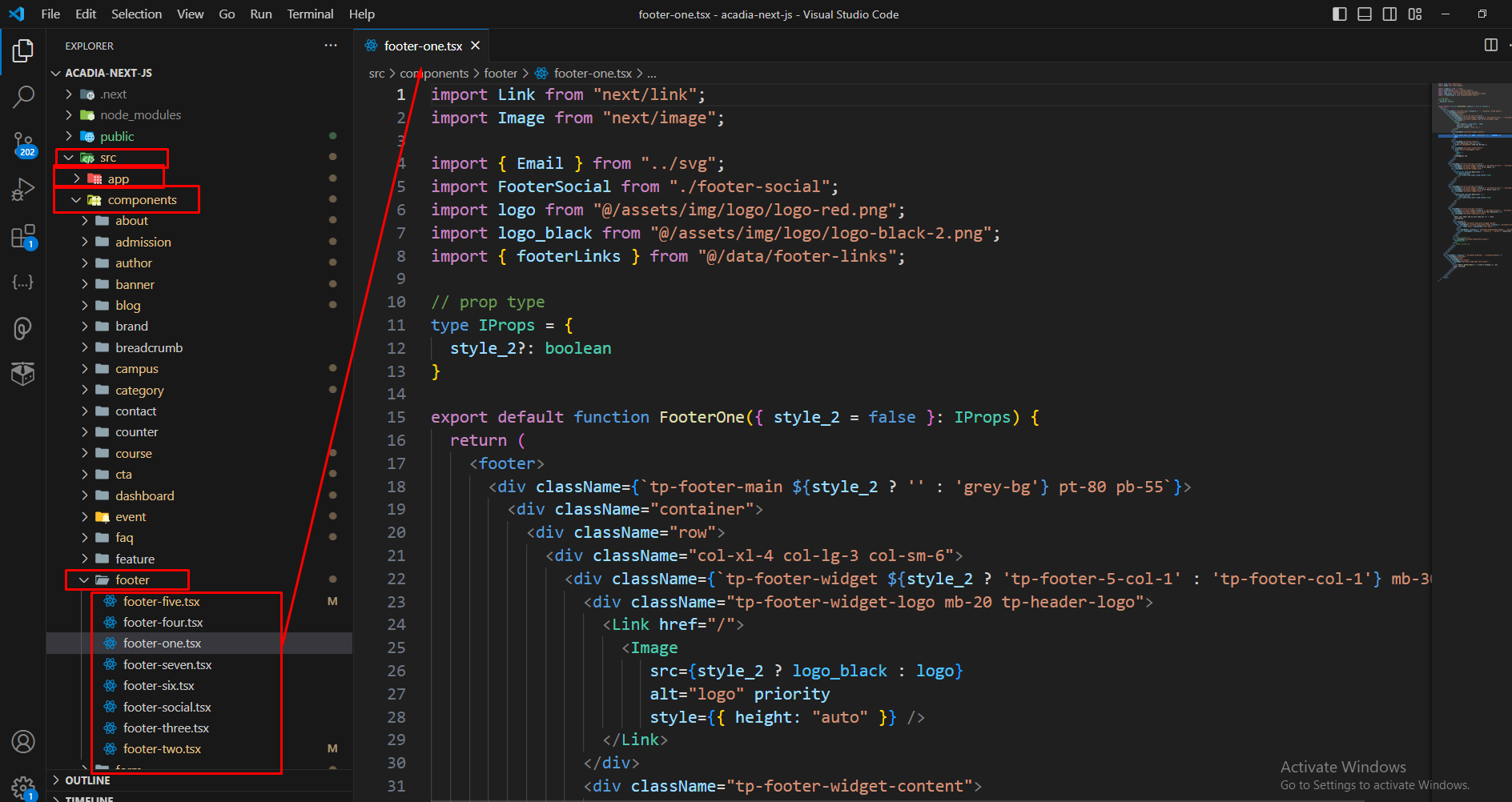Screen dimensions: 1512x802
Task: Toggle the bottom panel visibility
Action: [1365, 14]
